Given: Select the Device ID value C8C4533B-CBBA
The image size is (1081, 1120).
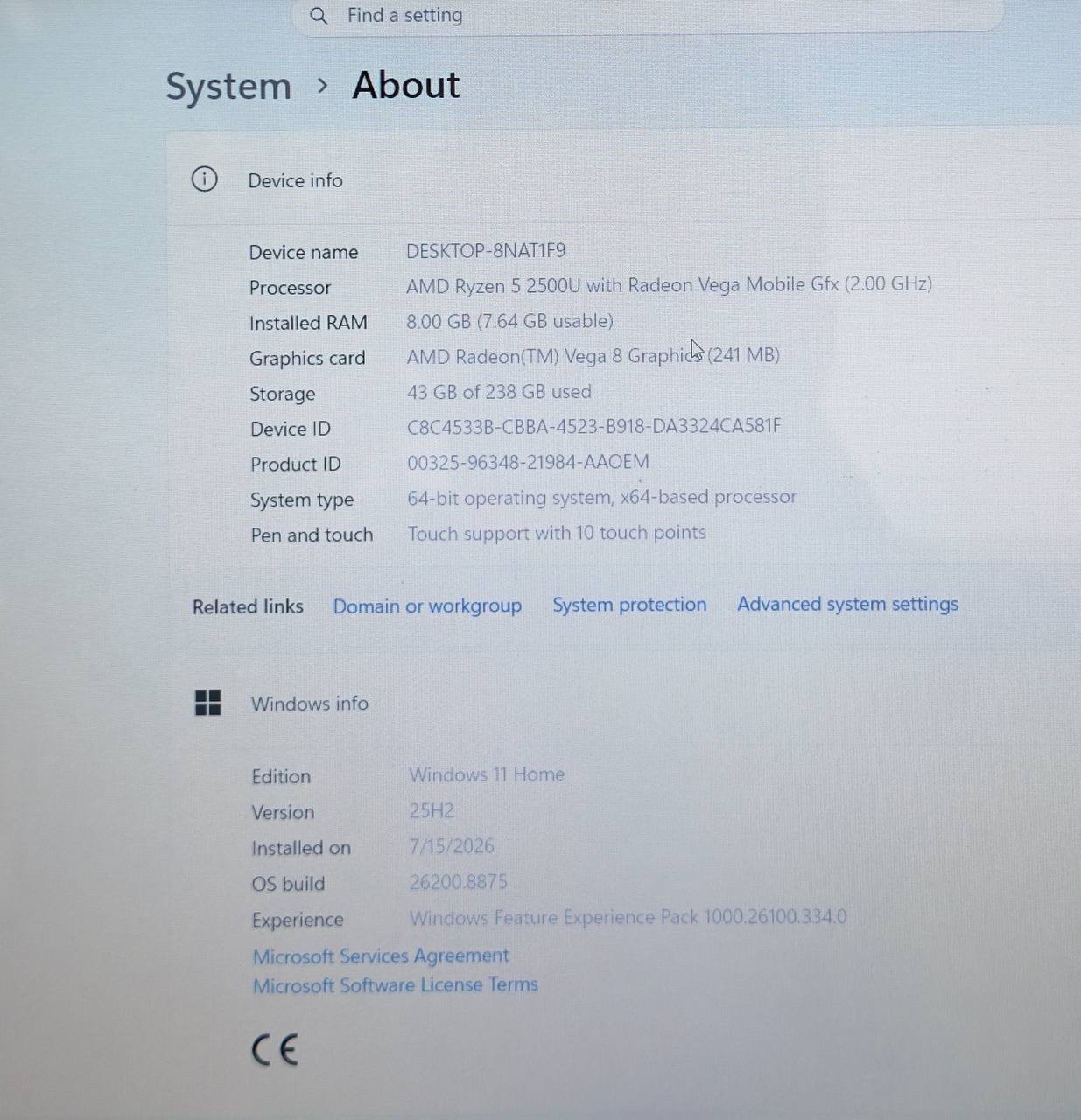Looking at the screenshot, I should [593, 427].
